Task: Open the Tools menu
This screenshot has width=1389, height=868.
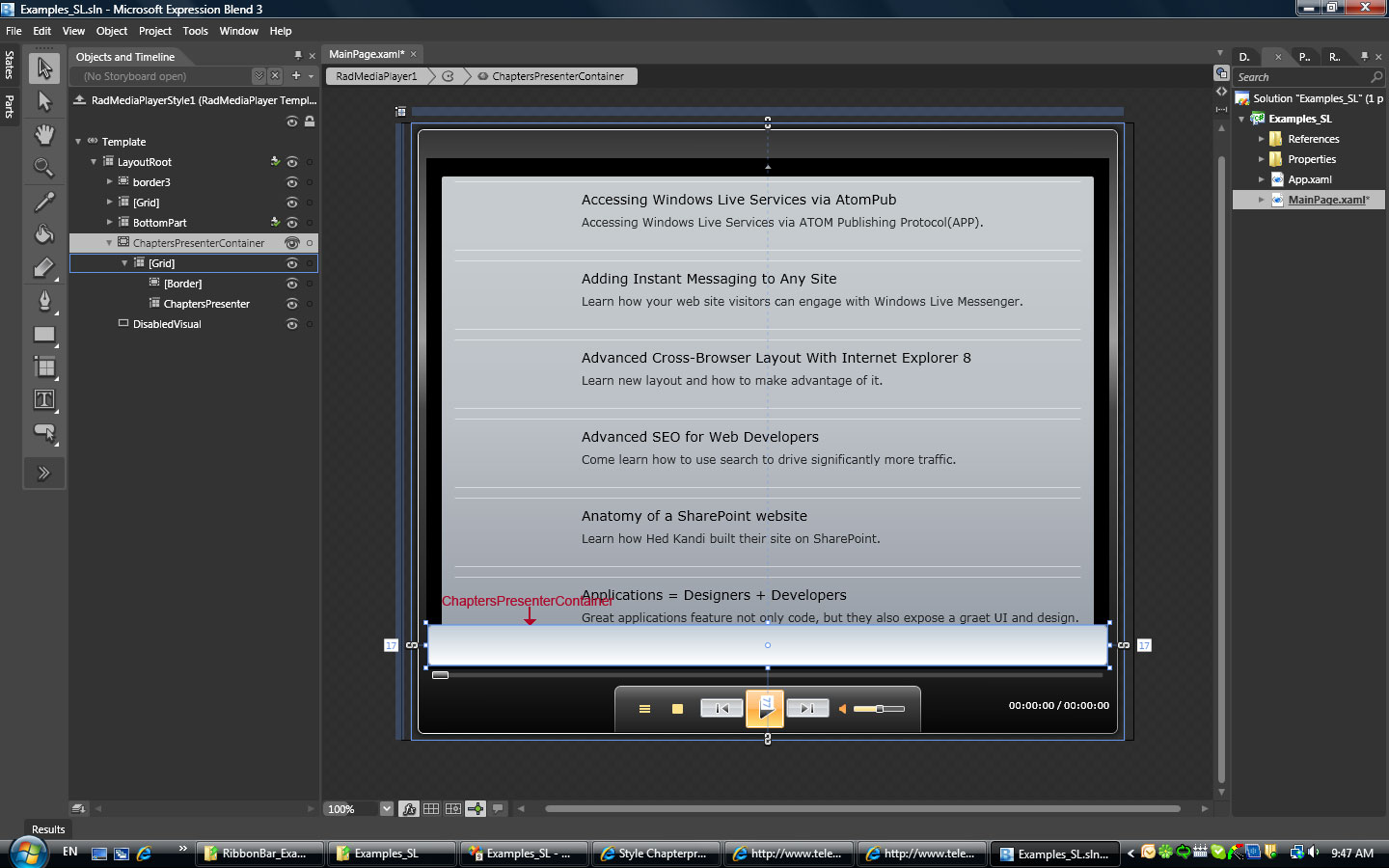Action: [196, 31]
